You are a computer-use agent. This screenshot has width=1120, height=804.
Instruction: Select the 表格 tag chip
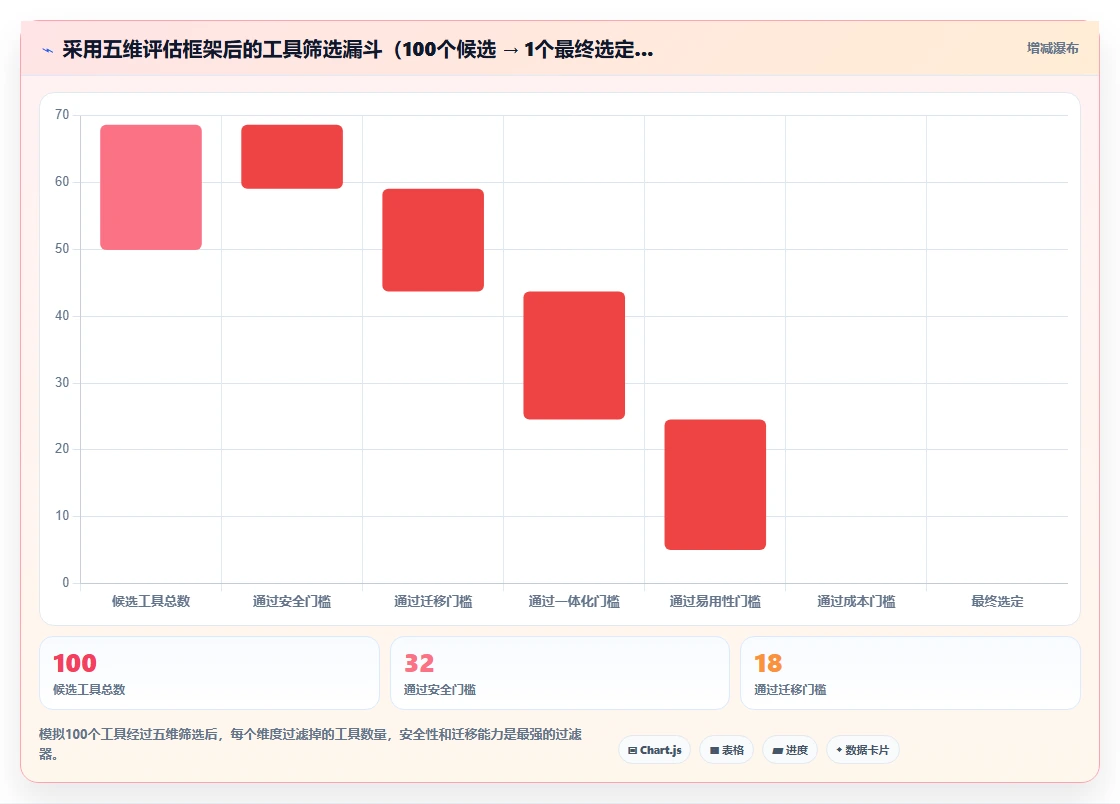click(x=726, y=750)
